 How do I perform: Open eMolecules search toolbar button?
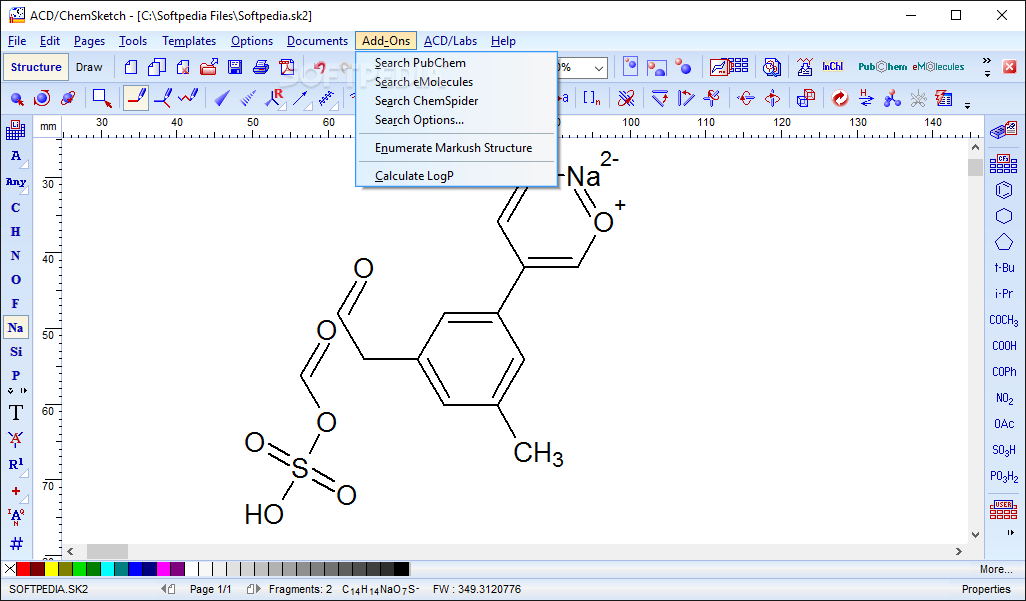point(938,67)
